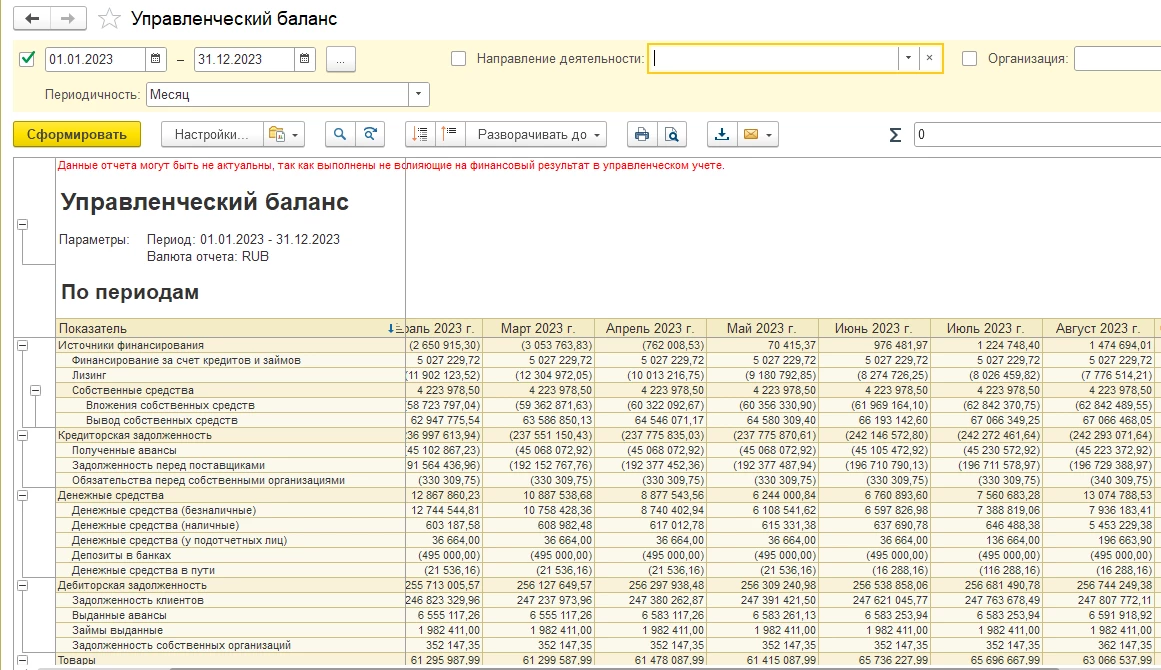Open calendar picker for start date 01.01.2023
This screenshot has width=1161, height=670.
[155, 59]
